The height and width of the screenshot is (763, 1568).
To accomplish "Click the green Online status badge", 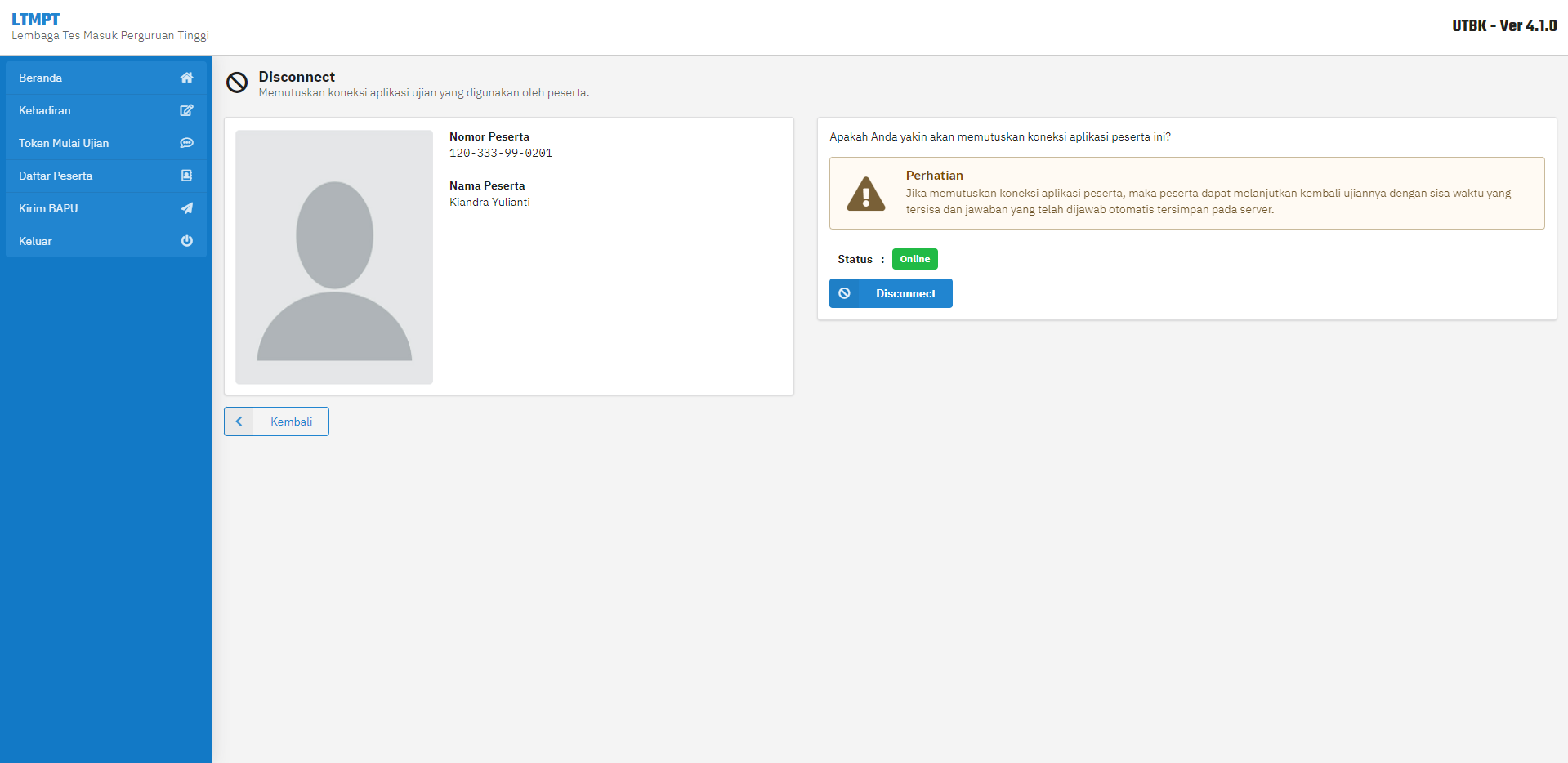I will click(914, 259).
